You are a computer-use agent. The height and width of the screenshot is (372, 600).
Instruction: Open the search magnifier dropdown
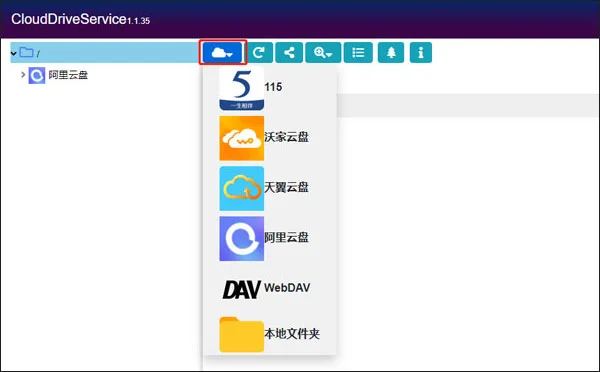pos(323,52)
